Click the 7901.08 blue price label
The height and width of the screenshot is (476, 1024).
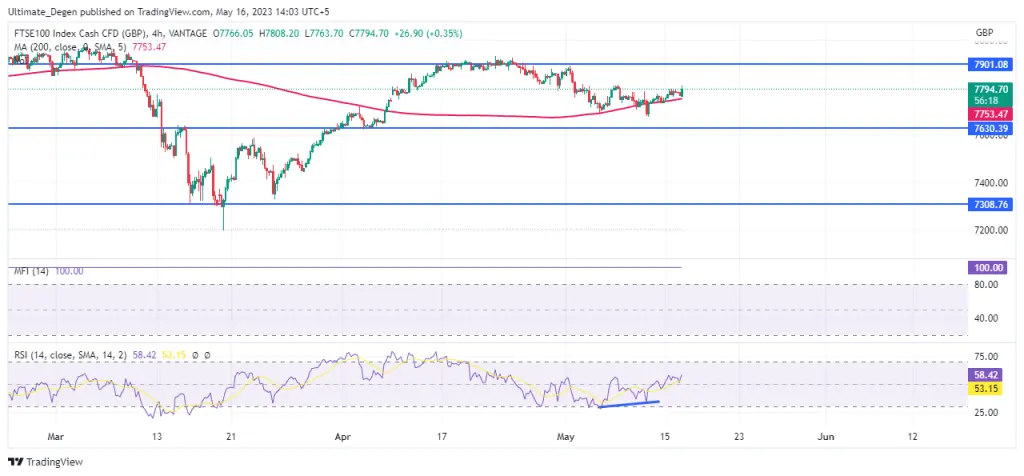tap(991, 64)
